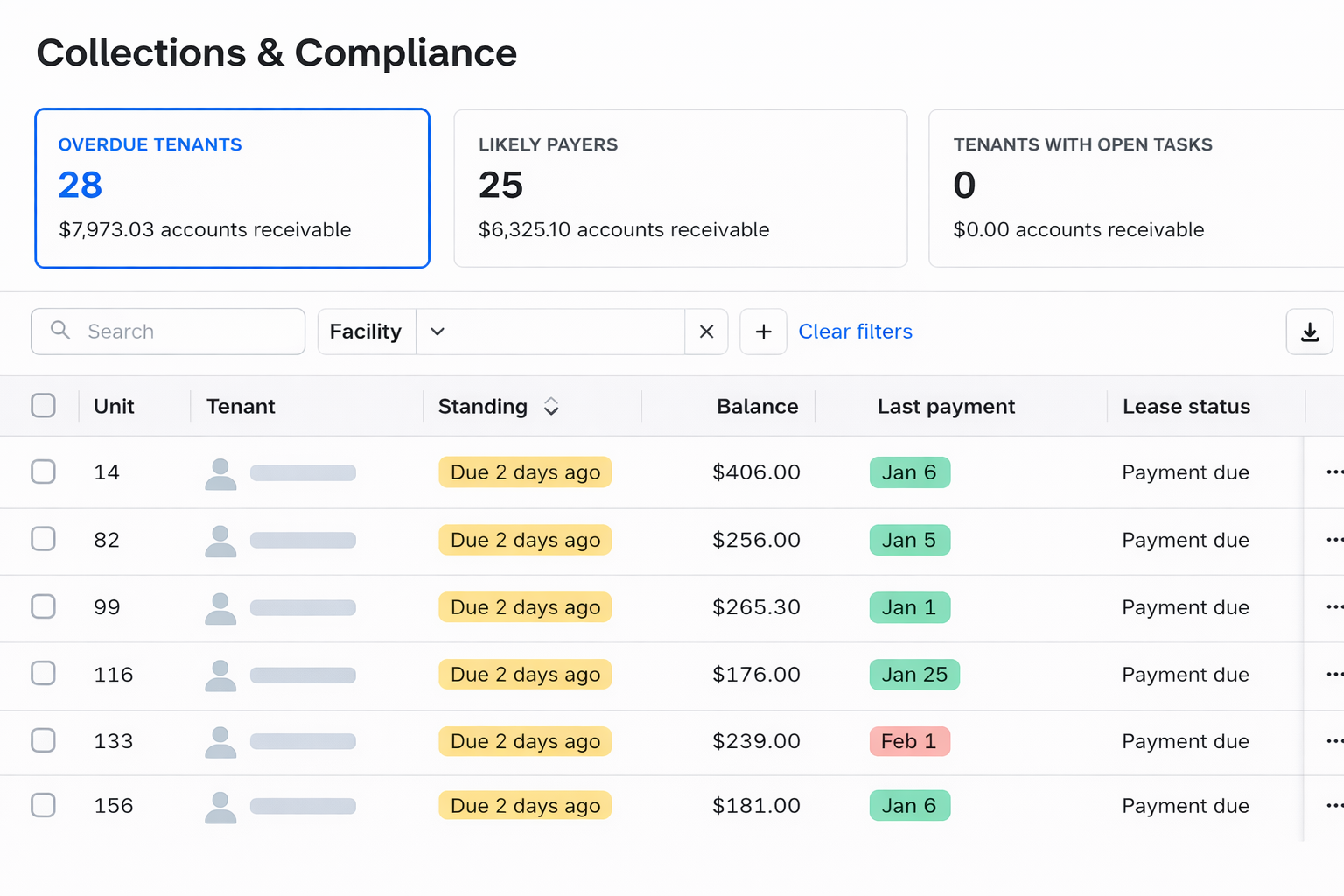The height and width of the screenshot is (896, 1344).
Task: Select the Overdue Tenants card
Action: point(232,187)
